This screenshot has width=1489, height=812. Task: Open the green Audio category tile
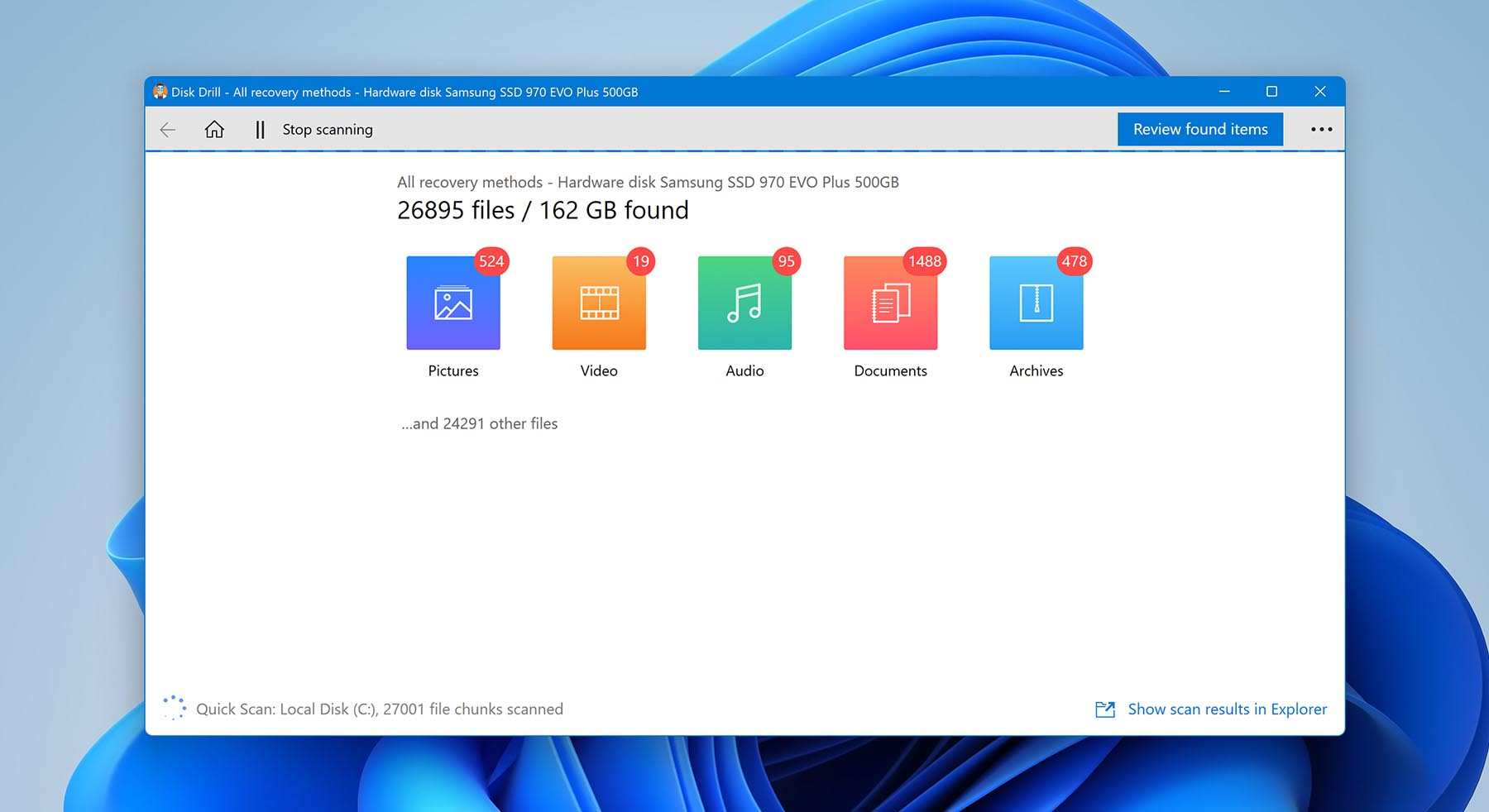coord(744,303)
